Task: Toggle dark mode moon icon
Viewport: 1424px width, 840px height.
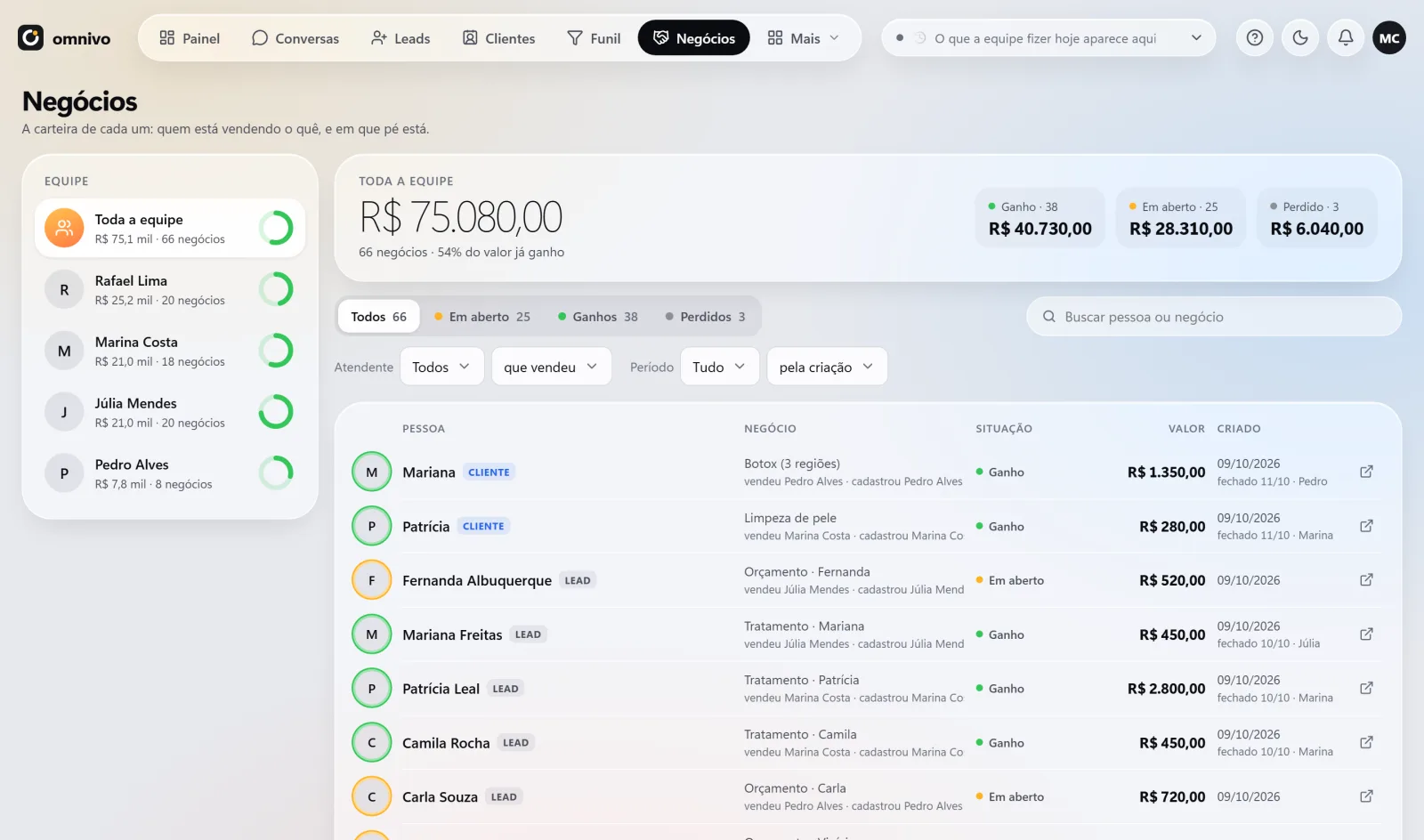Action: click(1300, 37)
